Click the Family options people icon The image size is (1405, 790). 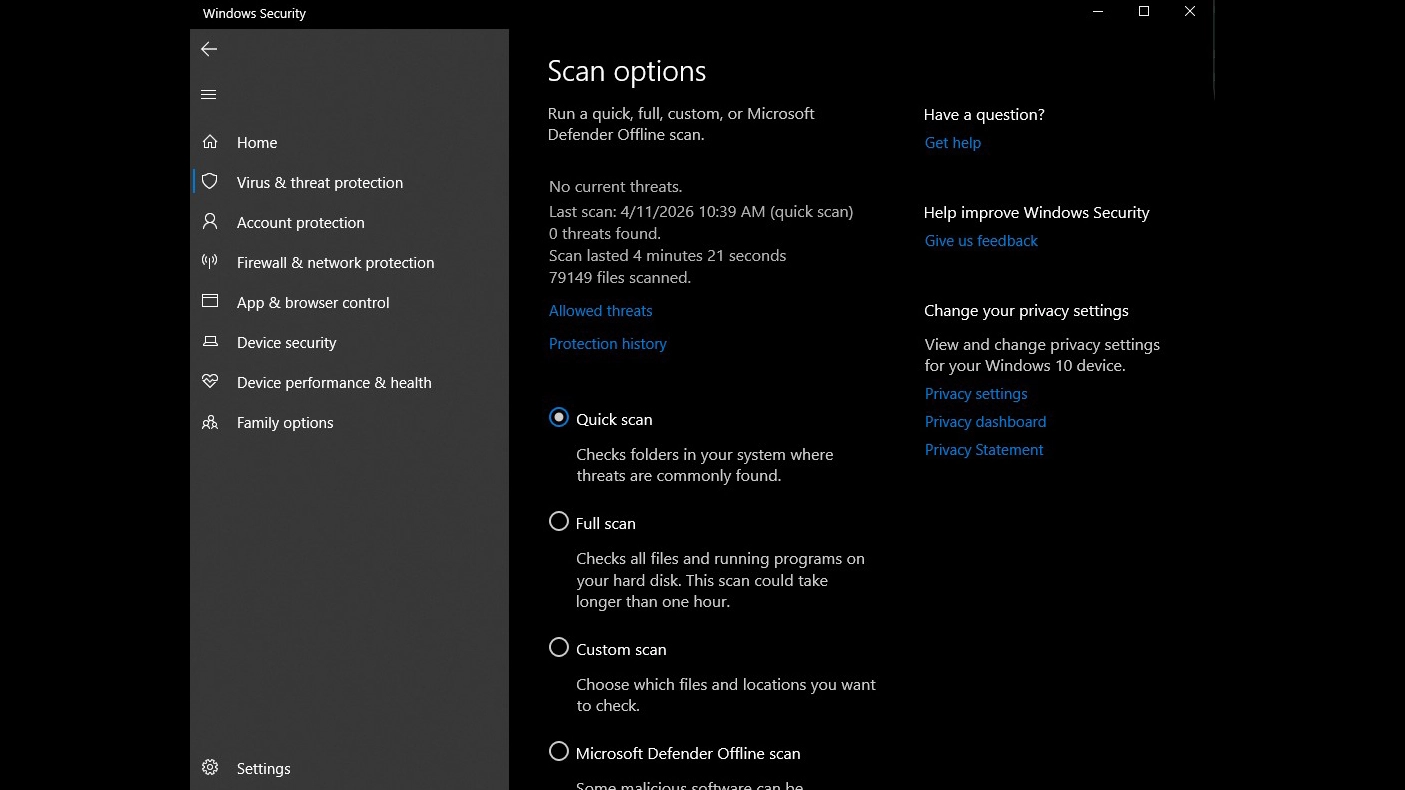(210, 422)
